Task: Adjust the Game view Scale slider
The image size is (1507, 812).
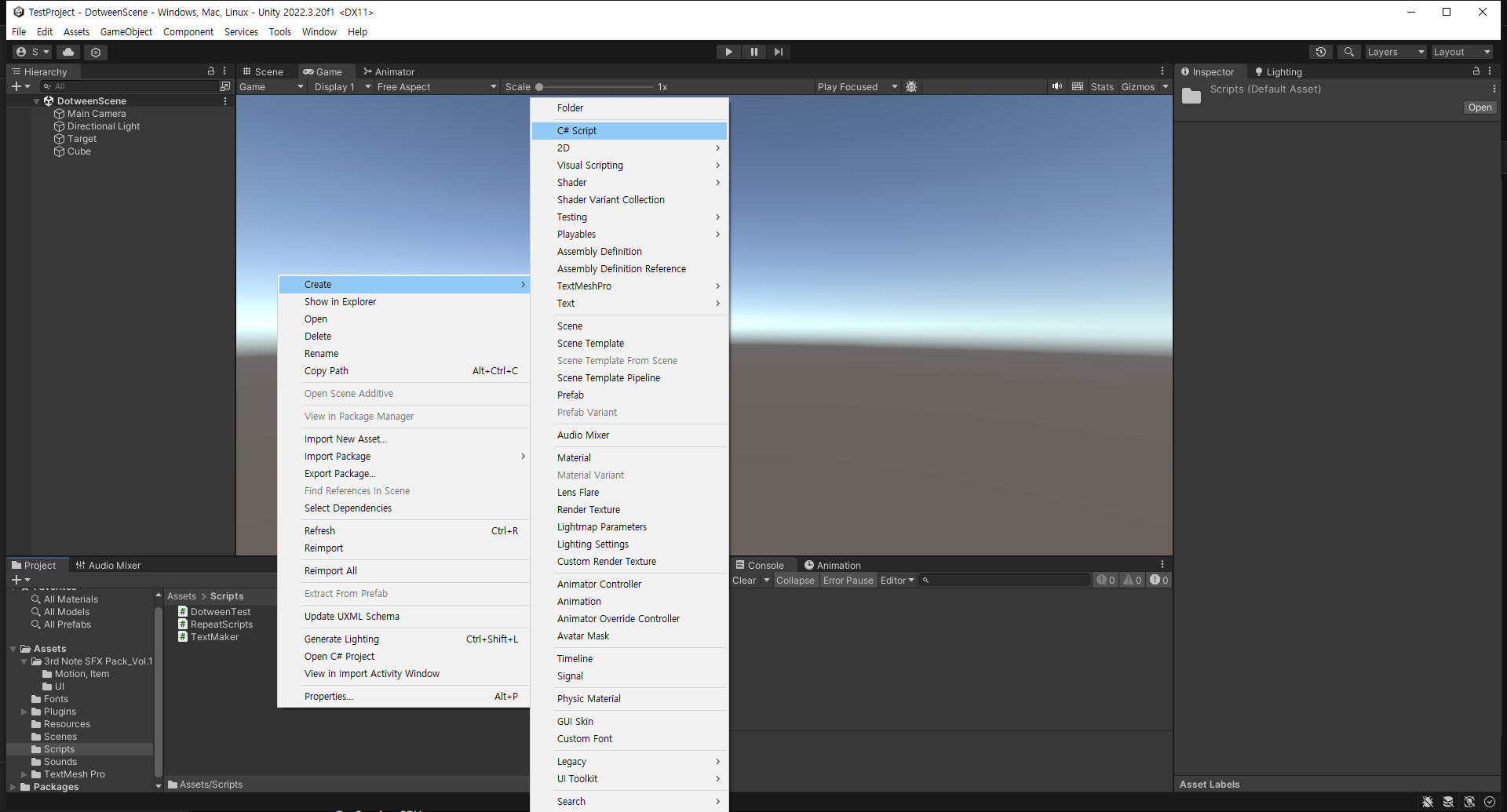Action: (595, 87)
